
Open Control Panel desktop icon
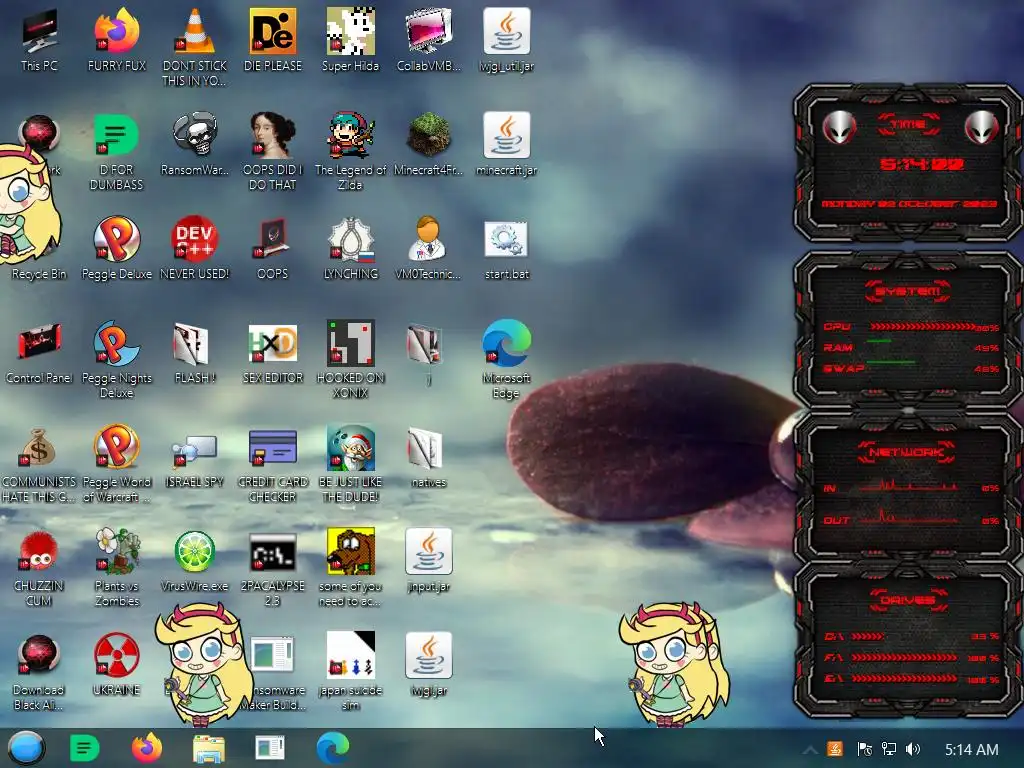(x=39, y=352)
